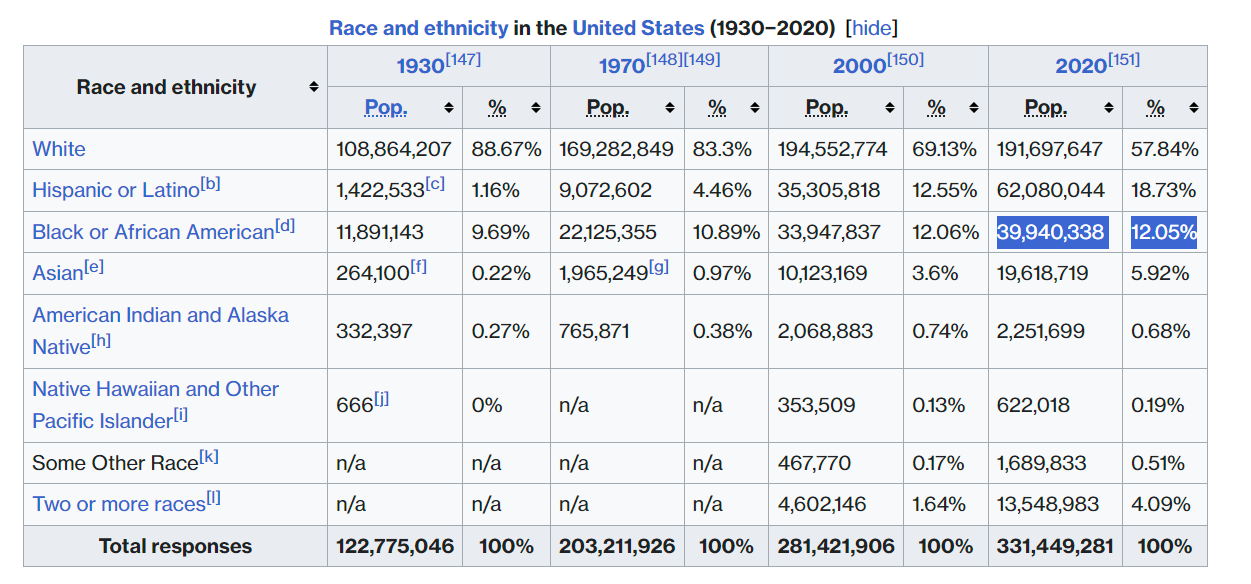Open footnote [h] after Alaska Native
The height and width of the screenshot is (584, 1251).
coord(101,341)
